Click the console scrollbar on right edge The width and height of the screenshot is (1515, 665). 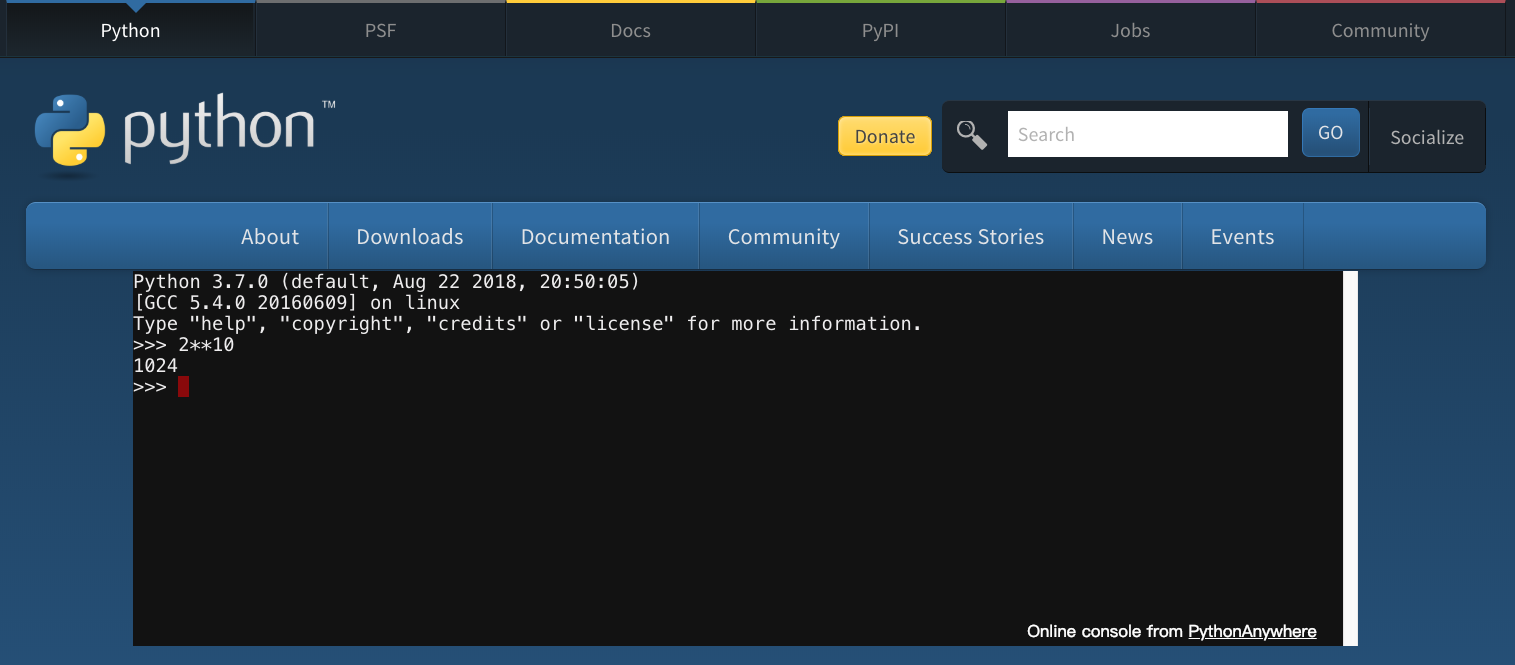point(1350,458)
